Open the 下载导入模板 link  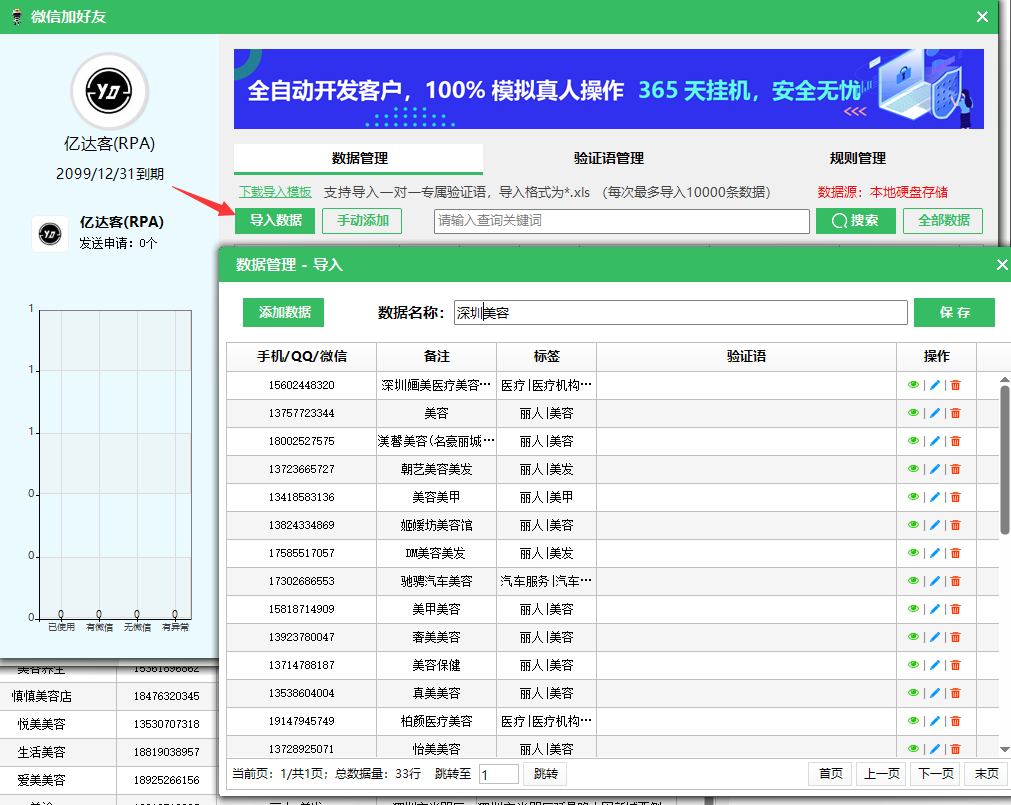point(275,192)
